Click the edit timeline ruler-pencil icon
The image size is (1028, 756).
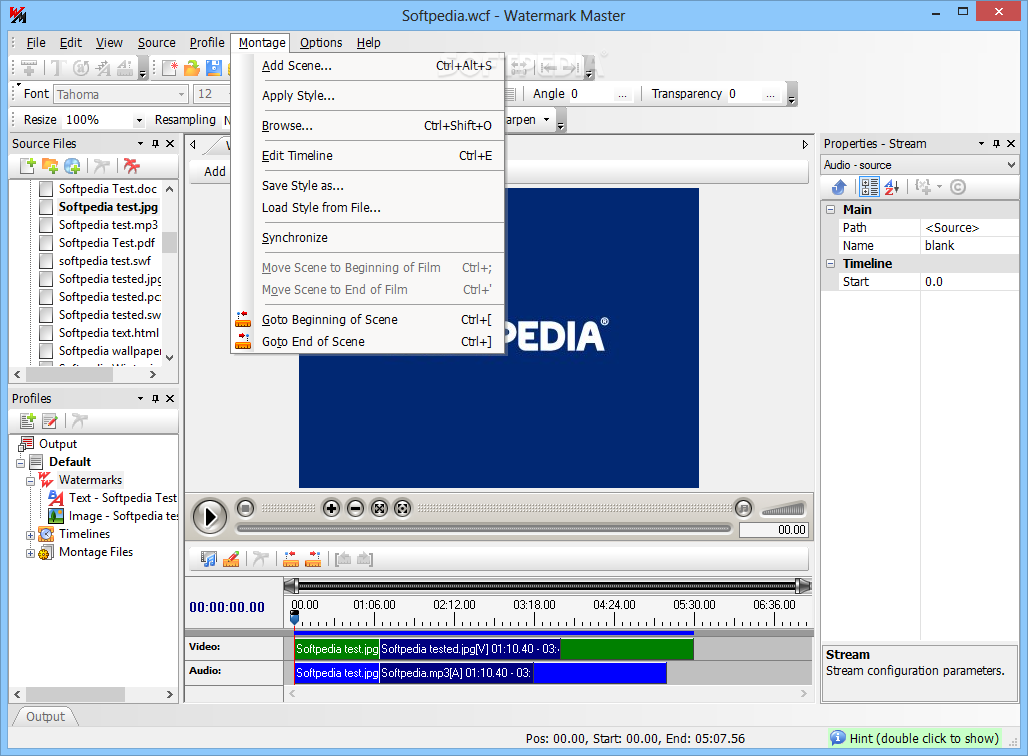(231, 559)
